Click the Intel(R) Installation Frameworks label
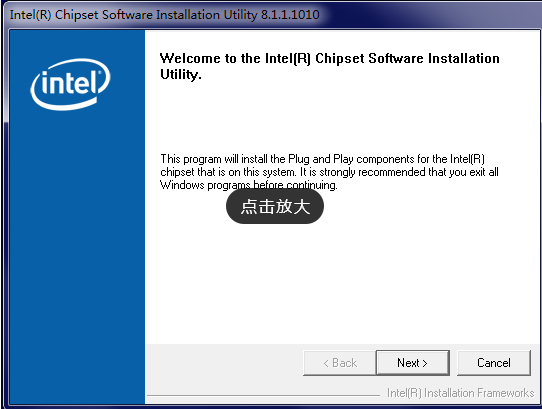This screenshot has width=542, height=409. tap(460, 393)
